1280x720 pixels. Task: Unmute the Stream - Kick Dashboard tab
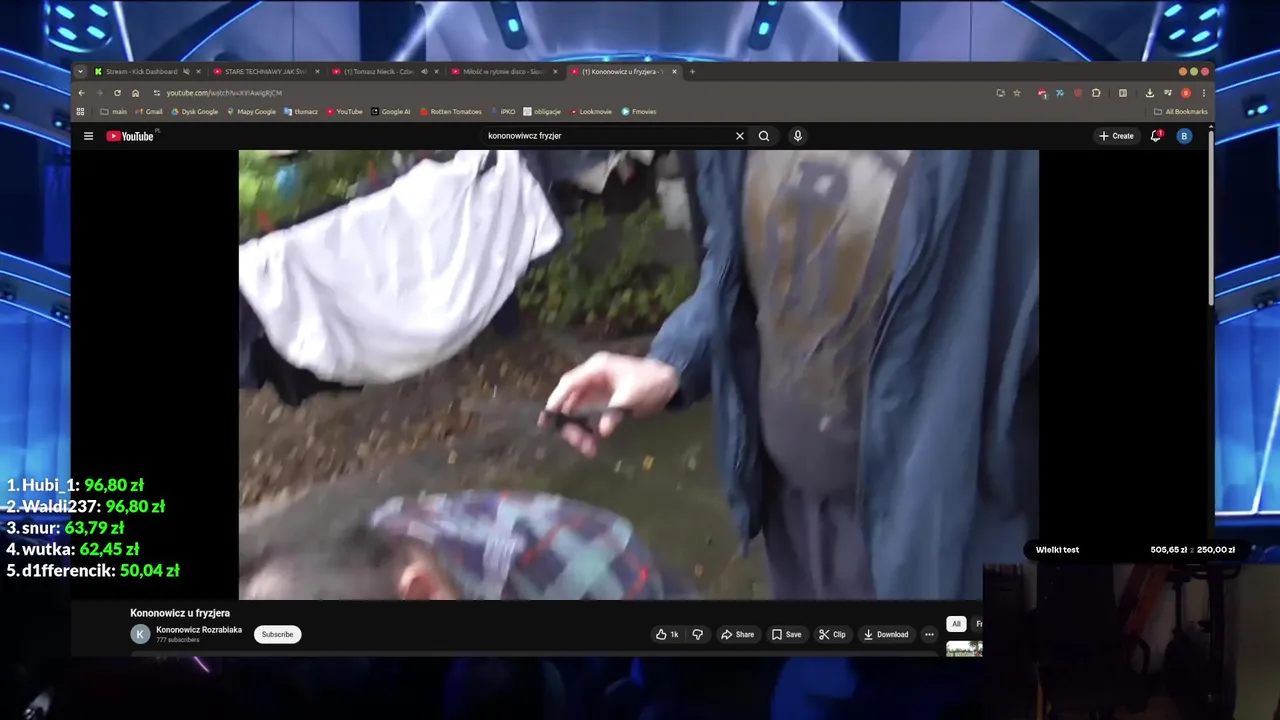[186, 72]
